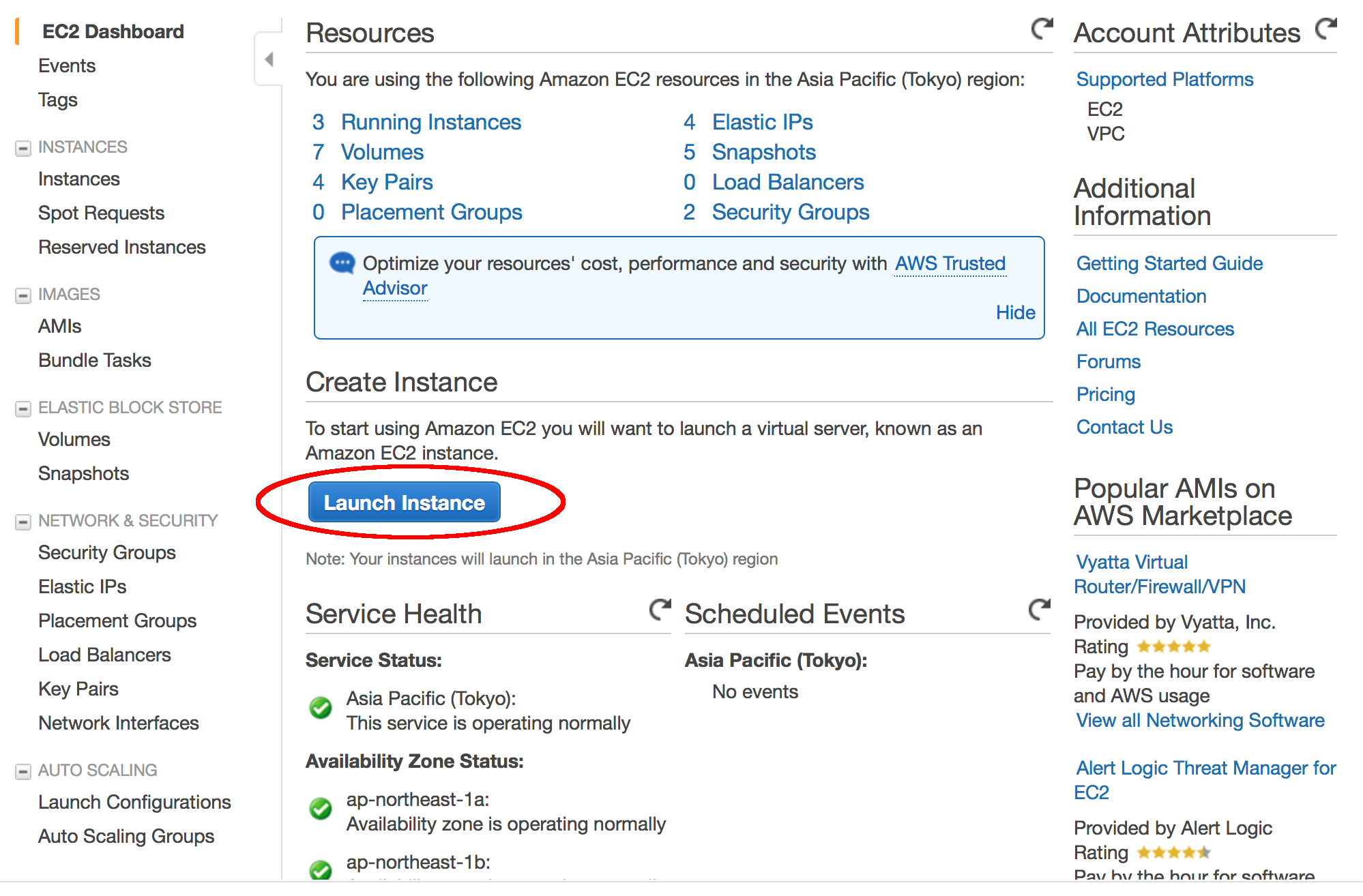Screen dimensions: 1363x896
Task: Open EC2 Dashboard in sidebar
Action: [x=113, y=31]
